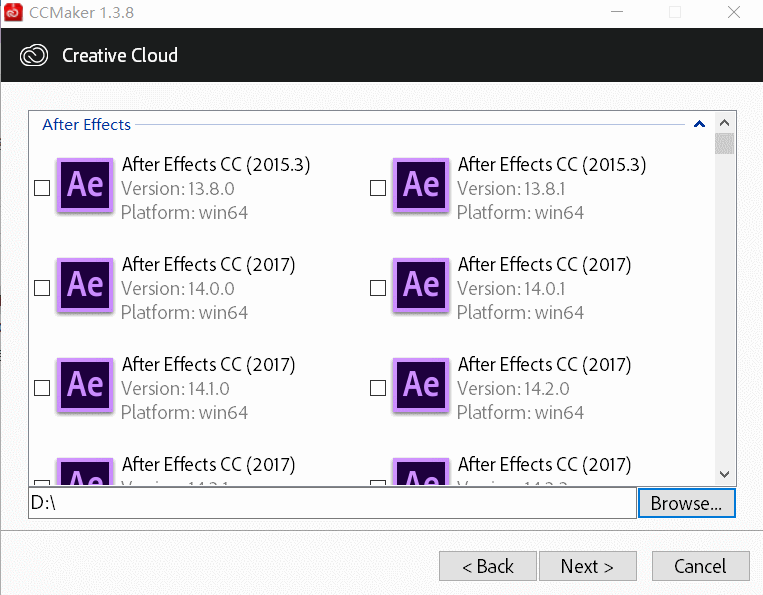The height and width of the screenshot is (595, 763).
Task: Click the After Effects 14.0.1 Ae icon
Action: (421, 286)
